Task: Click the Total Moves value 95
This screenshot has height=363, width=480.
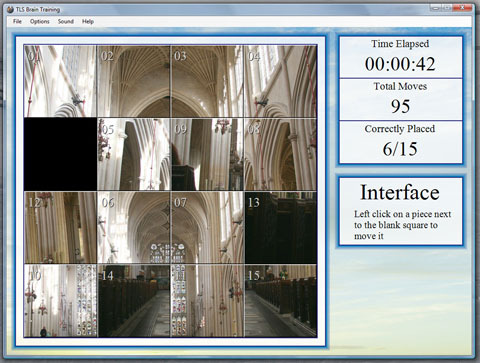Action: pos(400,106)
